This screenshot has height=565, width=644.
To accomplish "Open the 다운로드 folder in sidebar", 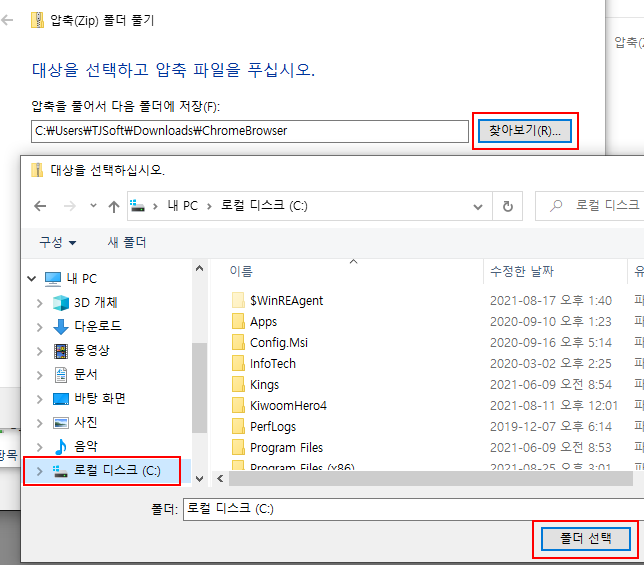I will [97, 326].
